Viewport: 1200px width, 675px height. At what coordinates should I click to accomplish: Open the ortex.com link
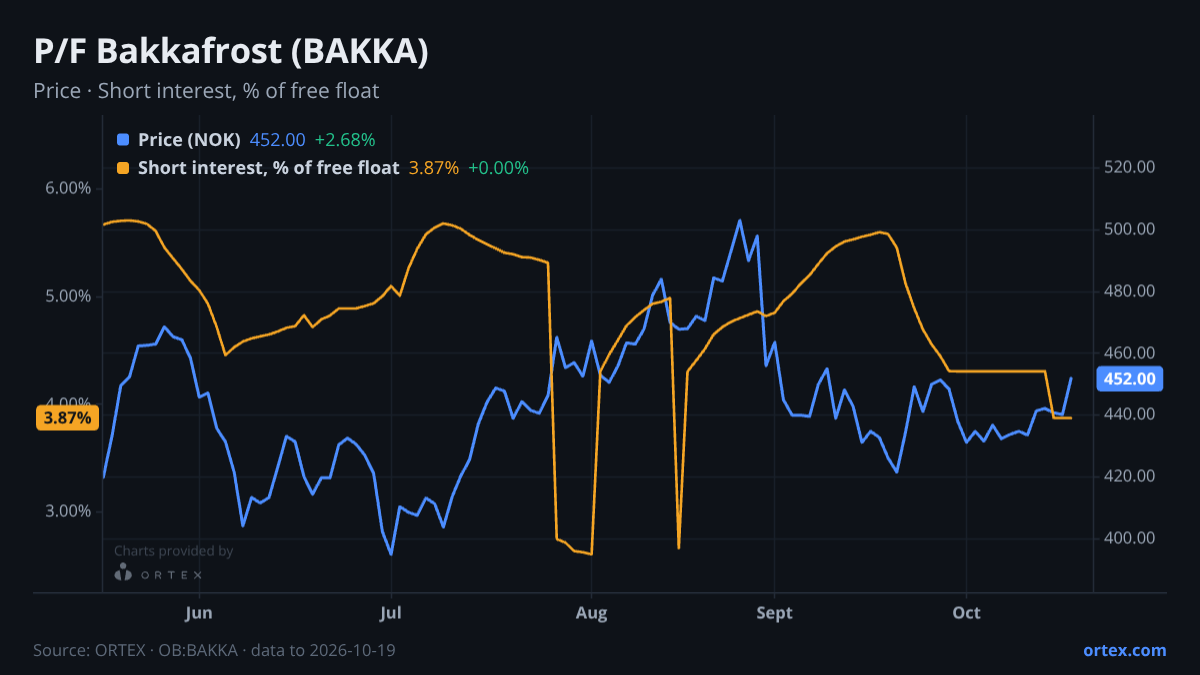(1125, 650)
